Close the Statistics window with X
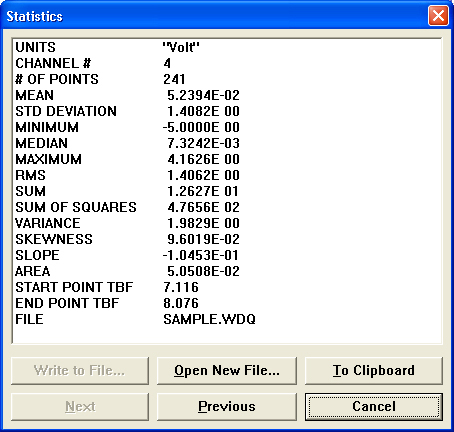This screenshot has height=432, width=454. [438, 16]
